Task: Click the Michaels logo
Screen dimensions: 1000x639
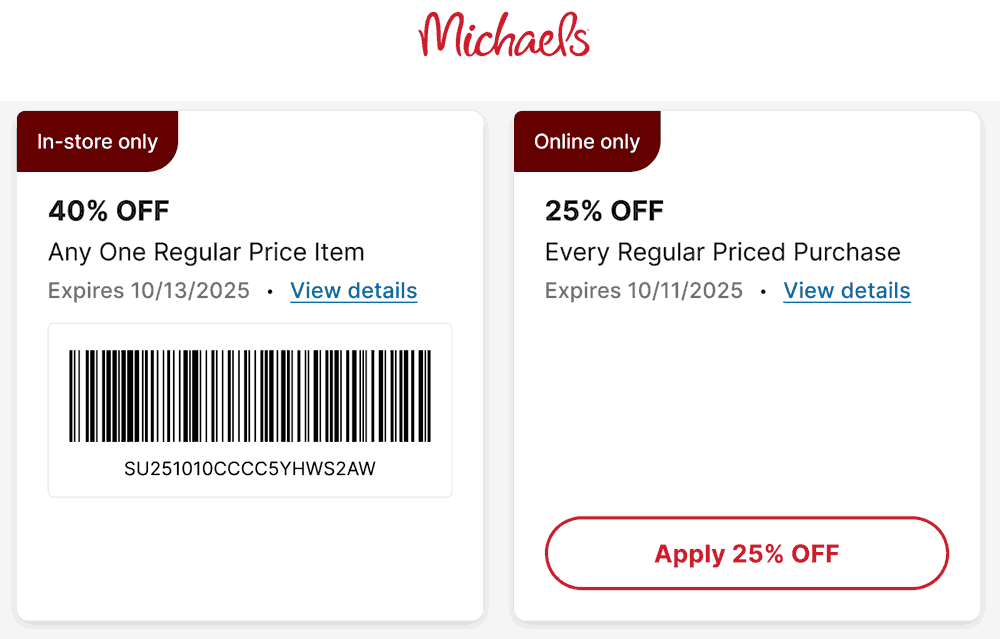Action: (504, 35)
